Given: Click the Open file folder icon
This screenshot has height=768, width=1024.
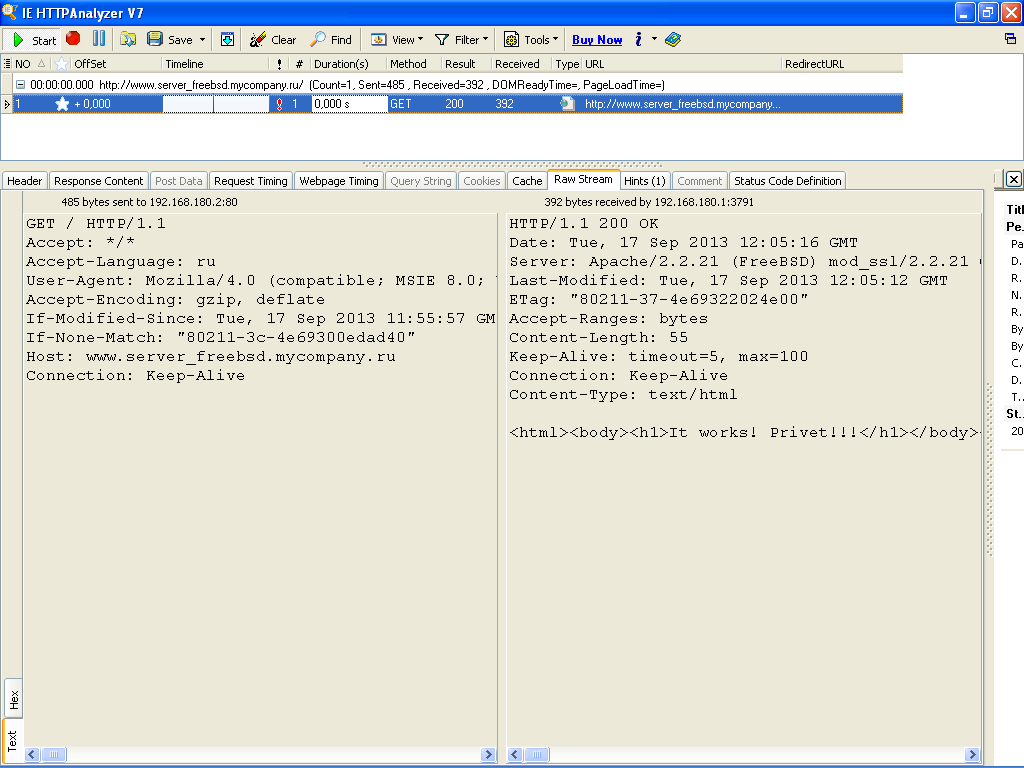Looking at the screenshot, I should pos(128,39).
